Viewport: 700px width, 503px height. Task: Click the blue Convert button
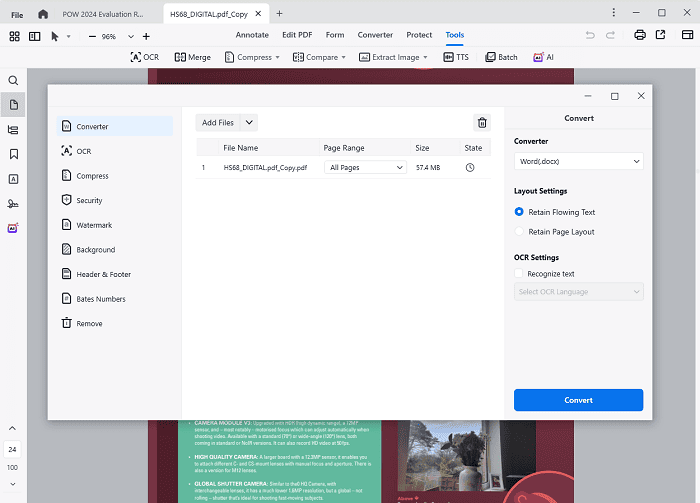pyautogui.click(x=578, y=400)
